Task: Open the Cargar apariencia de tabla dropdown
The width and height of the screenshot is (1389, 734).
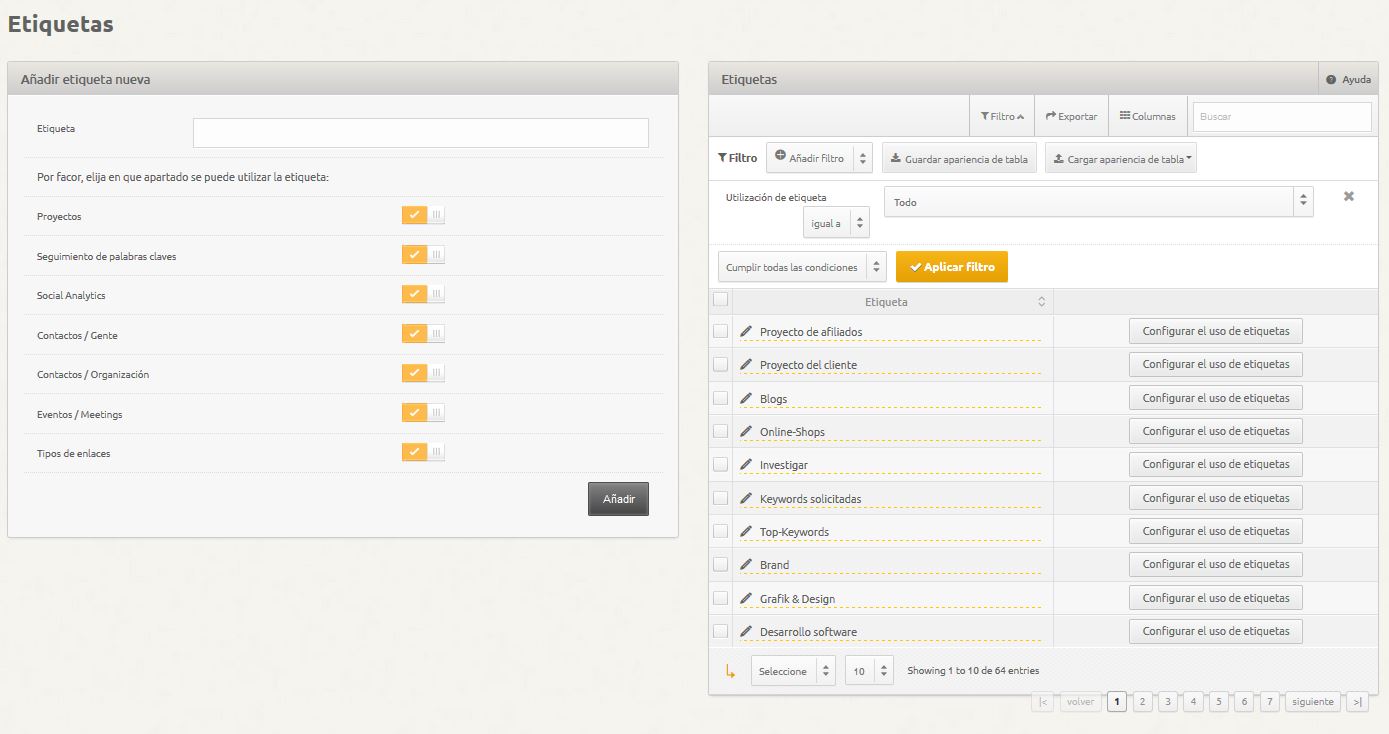Action: 1121,159
